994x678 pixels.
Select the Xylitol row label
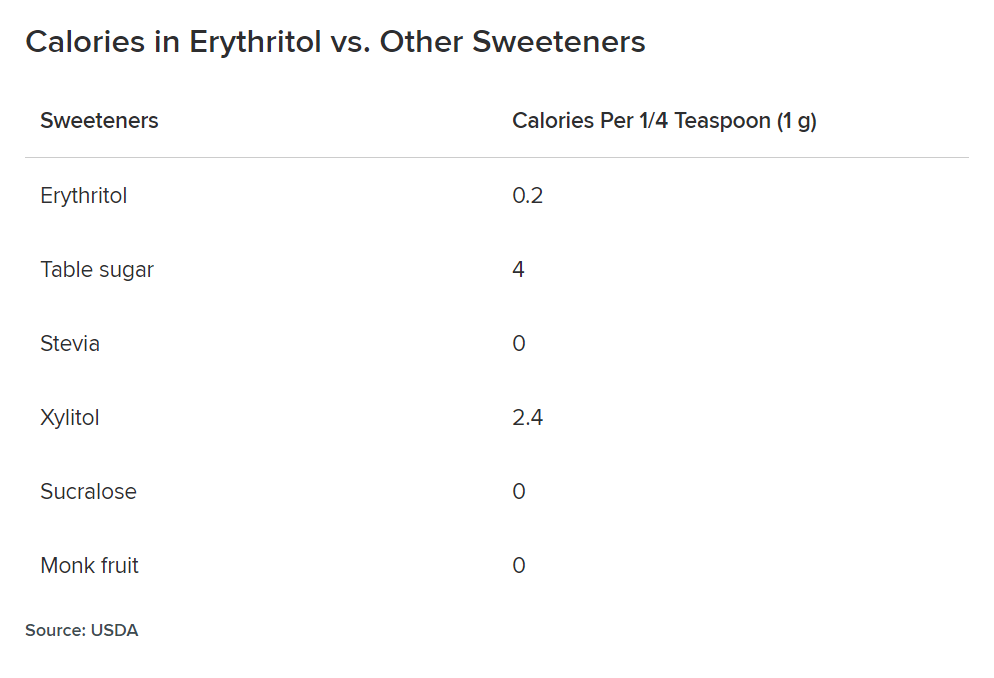70,418
